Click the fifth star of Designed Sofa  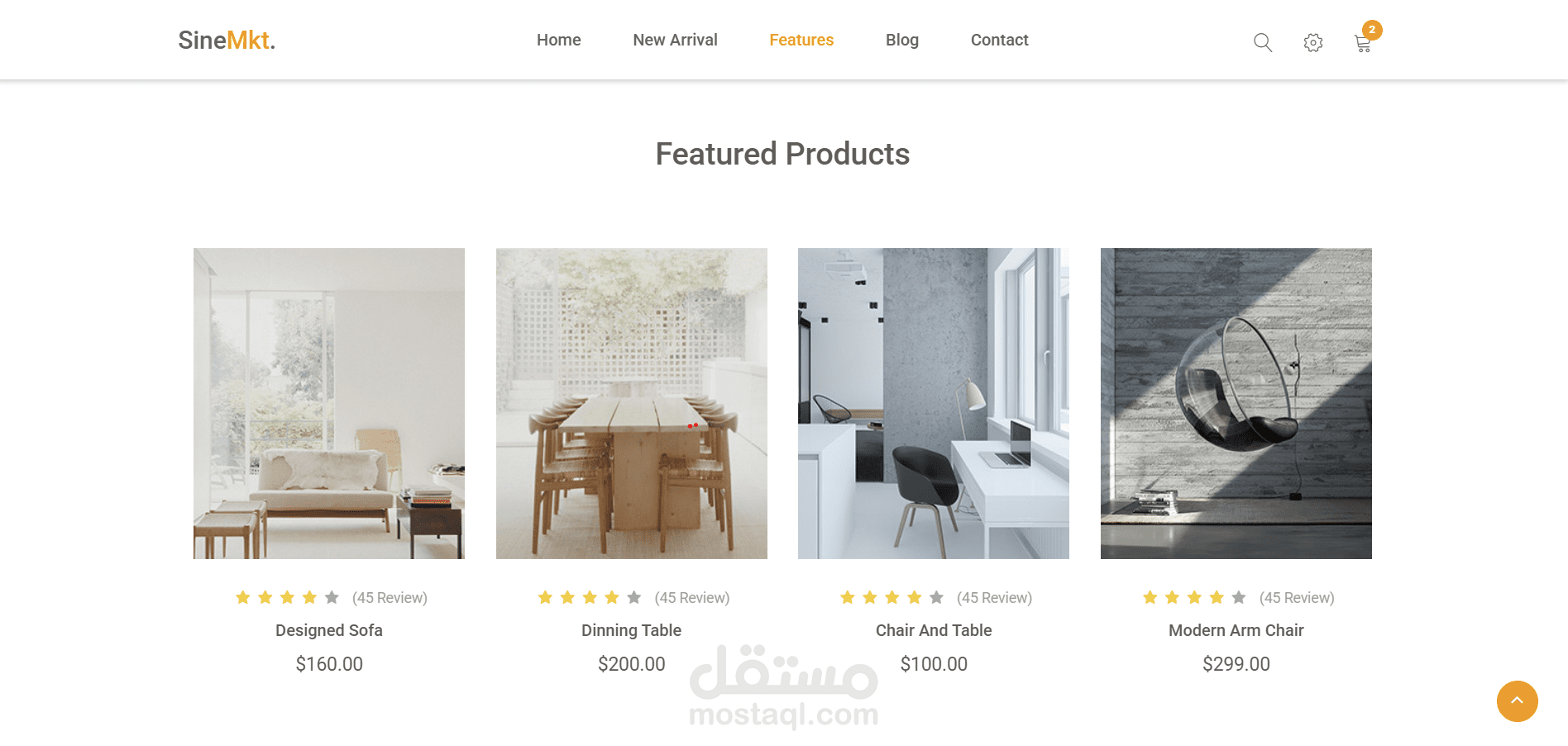(332, 597)
